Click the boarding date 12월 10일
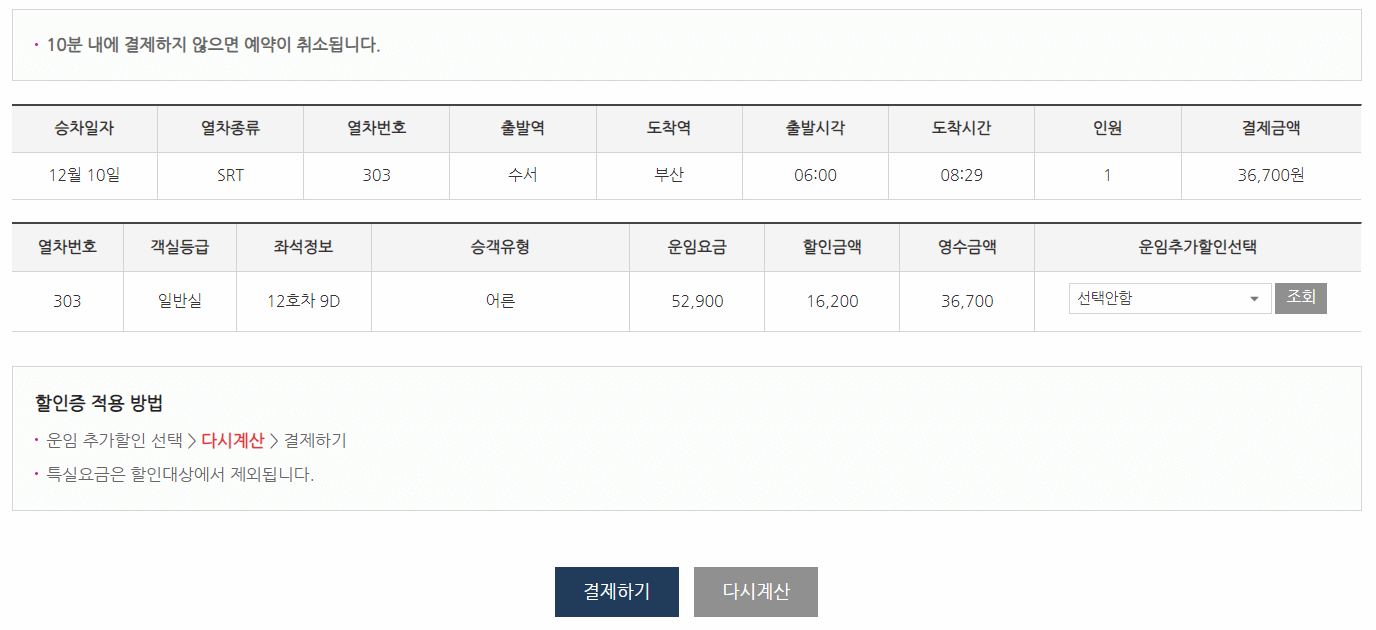Screen dimensions: 1376x630 click(x=82, y=176)
